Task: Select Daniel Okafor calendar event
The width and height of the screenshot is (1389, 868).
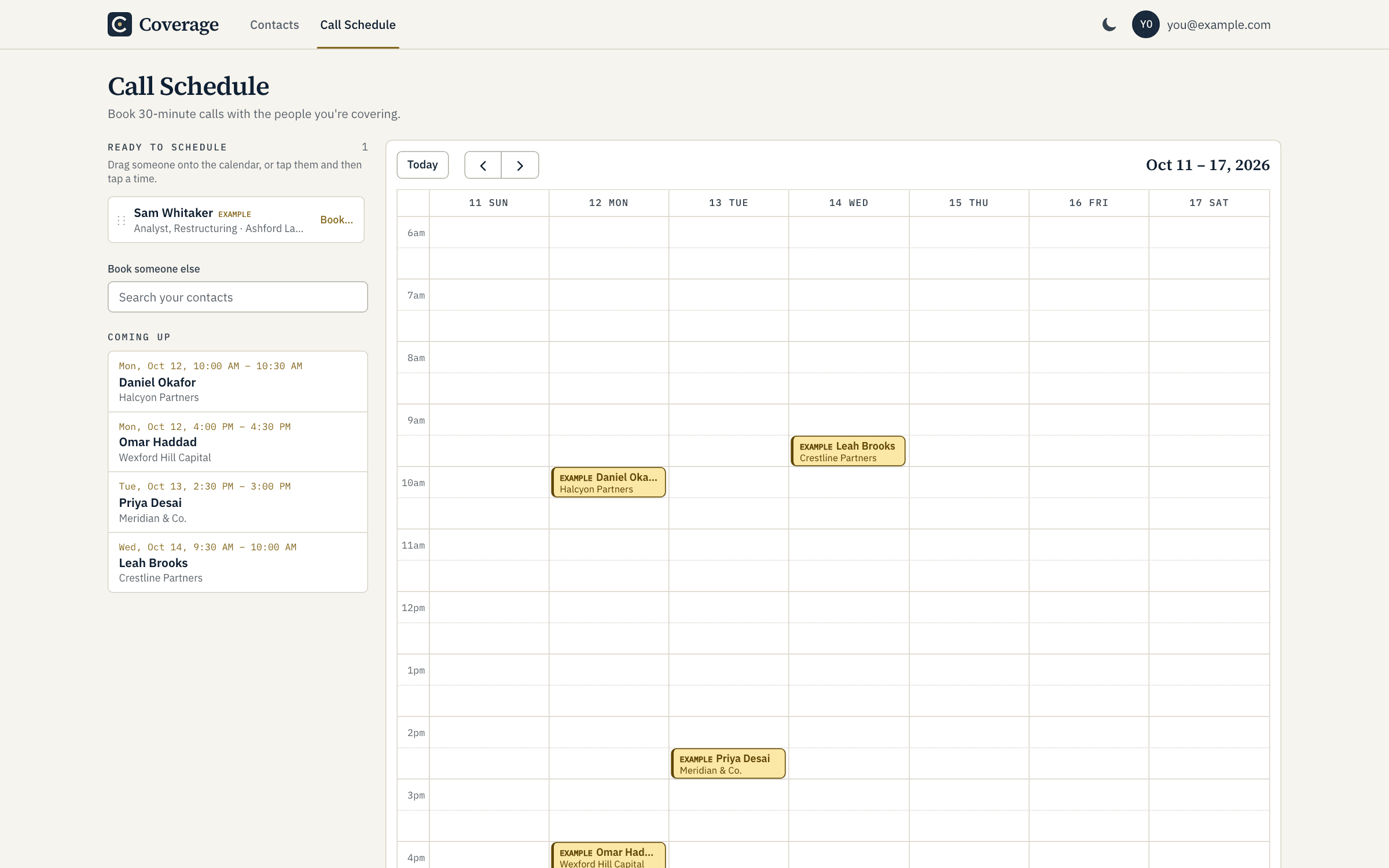Action: (608, 483)
